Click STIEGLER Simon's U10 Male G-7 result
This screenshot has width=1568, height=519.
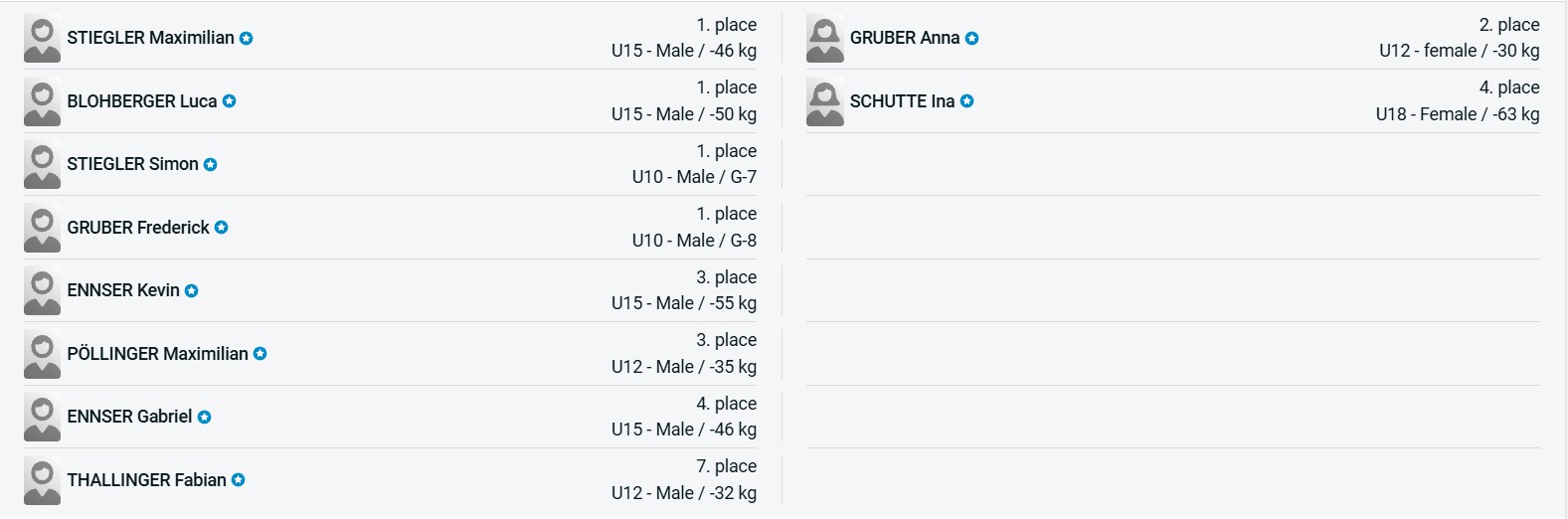coord(694,177)
